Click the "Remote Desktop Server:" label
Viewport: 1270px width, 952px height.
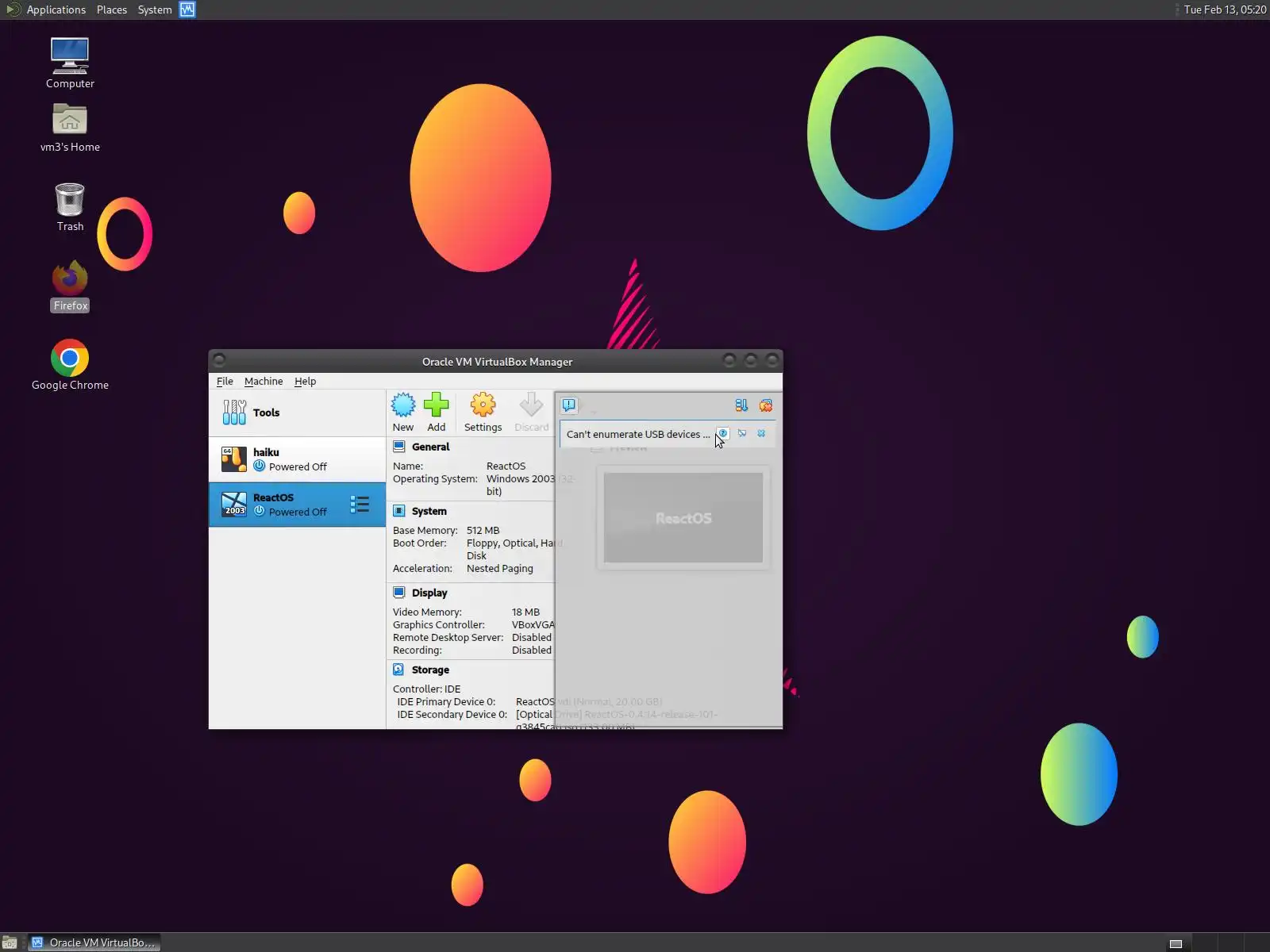click(x=448, y=637)
